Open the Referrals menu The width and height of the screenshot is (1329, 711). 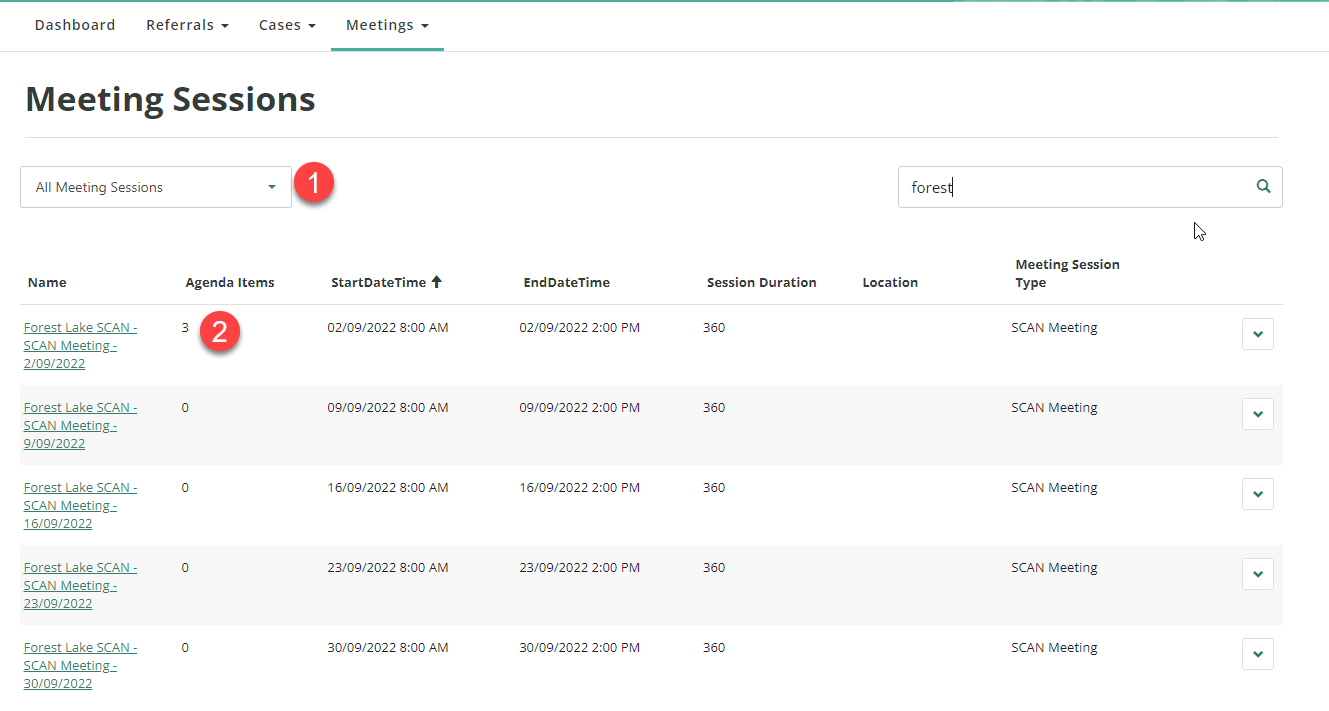187,25
